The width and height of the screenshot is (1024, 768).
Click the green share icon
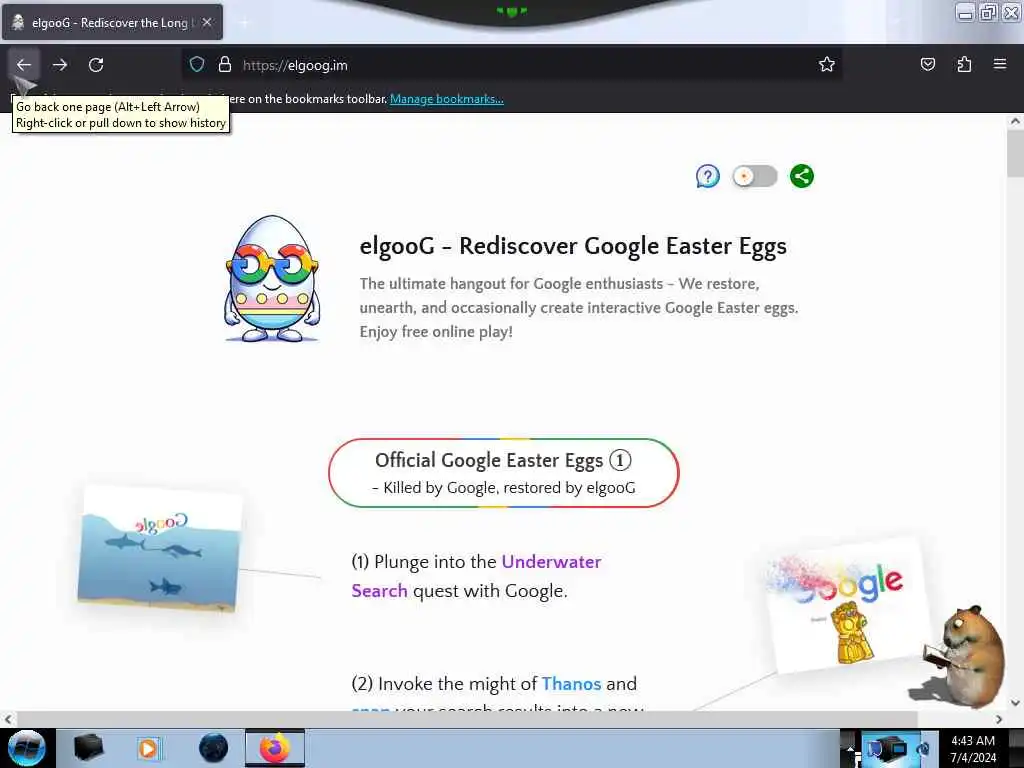tap(802, 176)
